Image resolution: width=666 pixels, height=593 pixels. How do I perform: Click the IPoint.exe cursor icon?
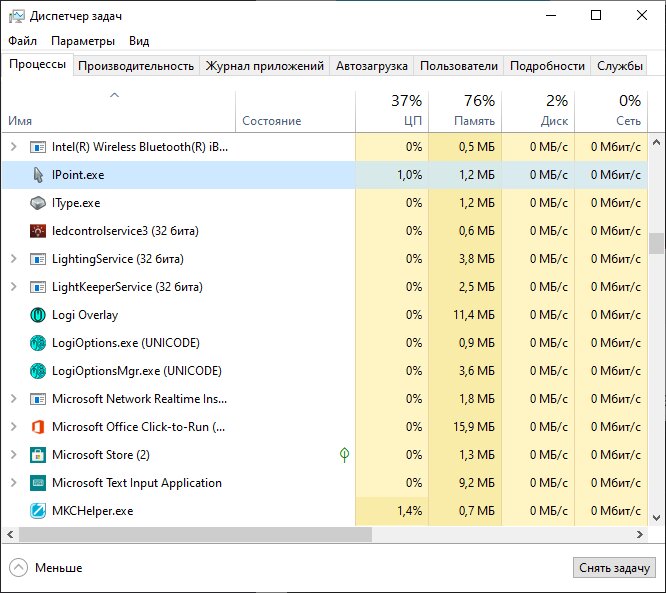click(38, 175)
